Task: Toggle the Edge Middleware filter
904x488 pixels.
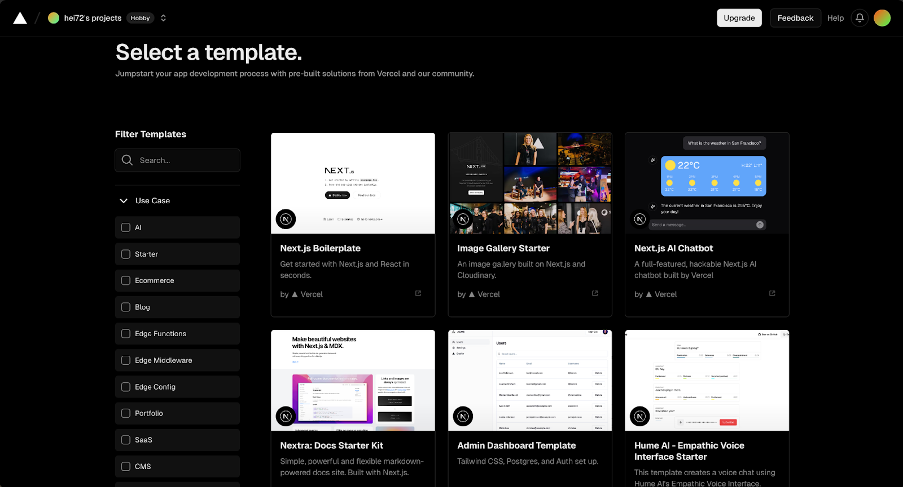Action: point(126,360)
